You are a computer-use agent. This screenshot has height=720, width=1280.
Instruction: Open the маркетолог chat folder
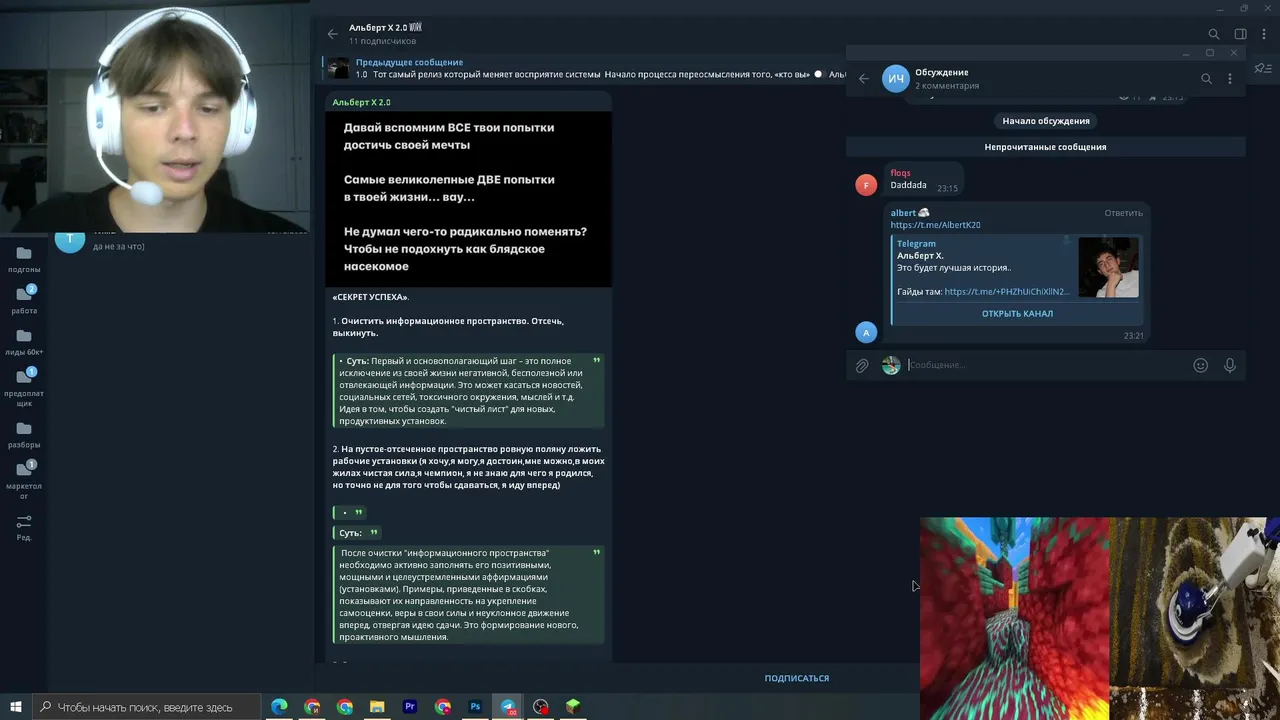click(24, 480)
